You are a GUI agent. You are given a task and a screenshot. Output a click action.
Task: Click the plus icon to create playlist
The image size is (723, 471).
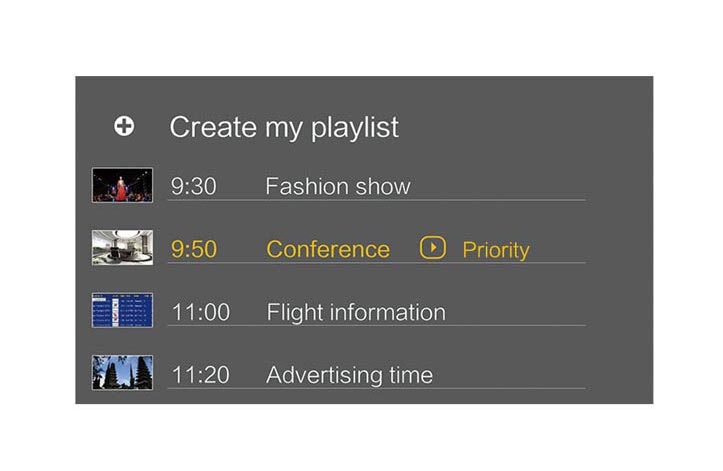[124, 126]
